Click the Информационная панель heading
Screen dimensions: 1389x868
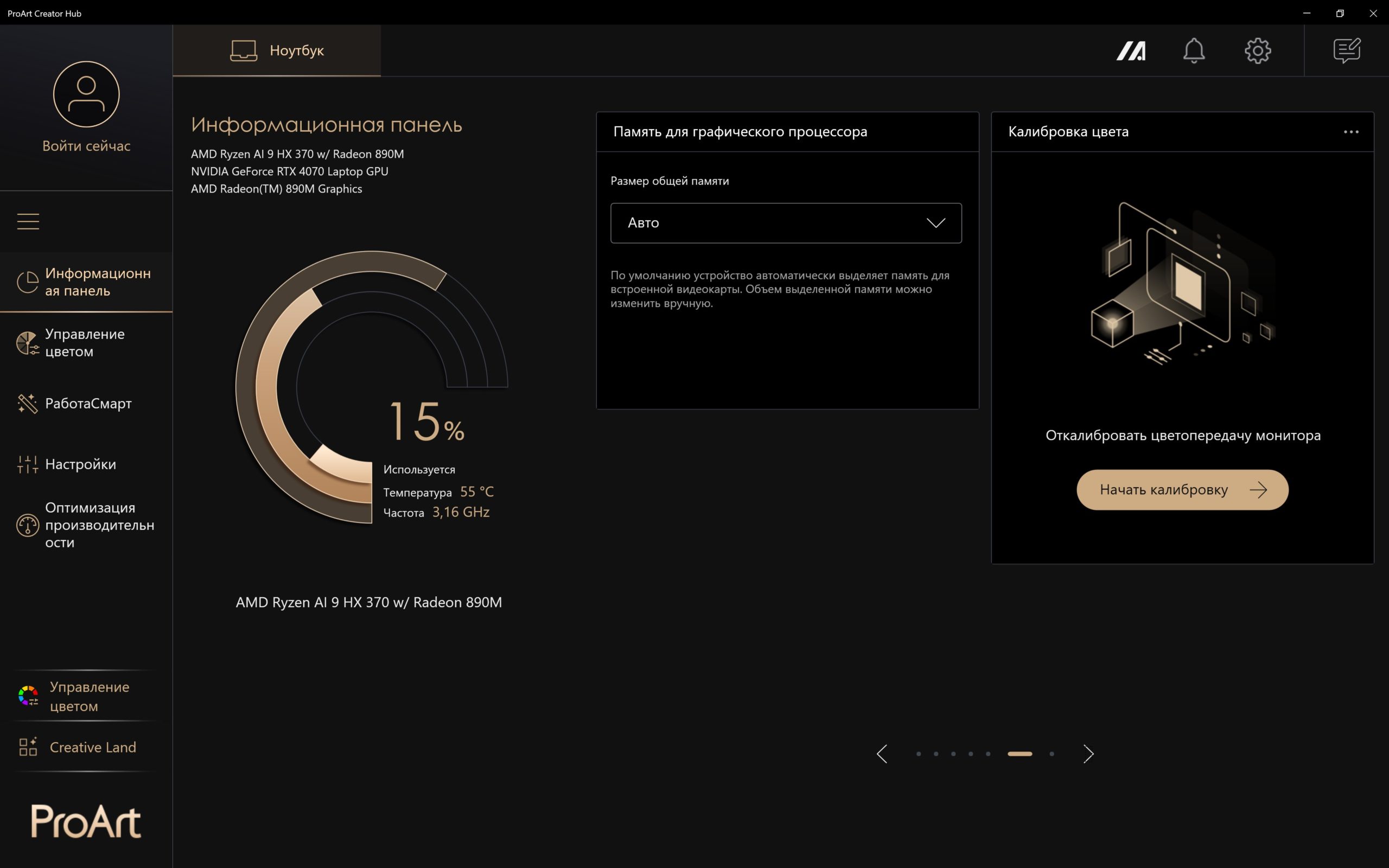[x=326, y=125]
